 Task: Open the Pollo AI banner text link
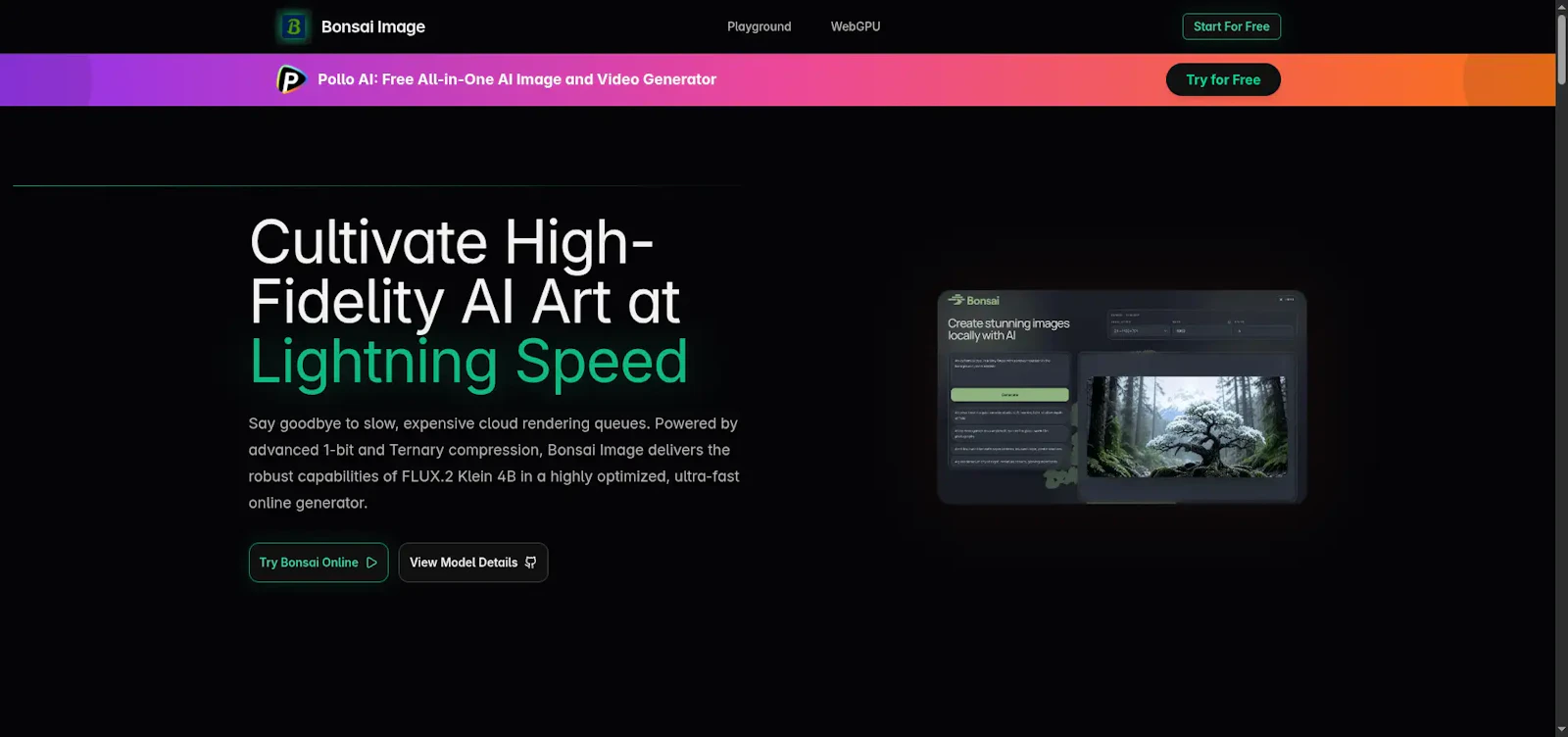[516, 79]
